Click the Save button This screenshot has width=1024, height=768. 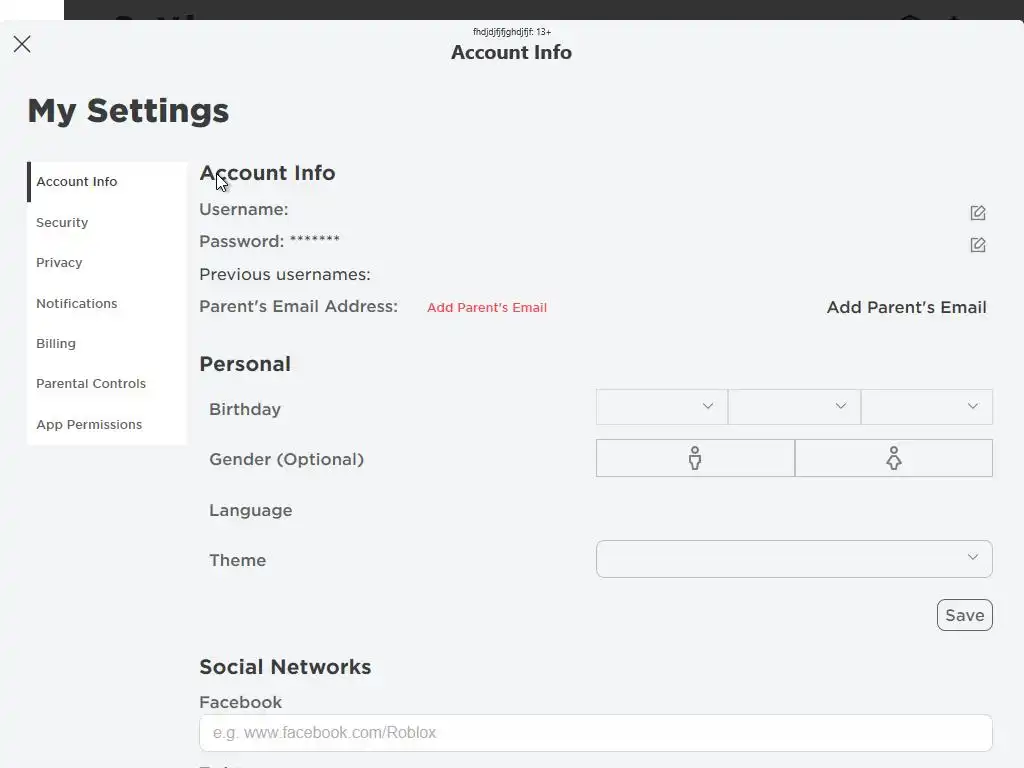[964, 615]
